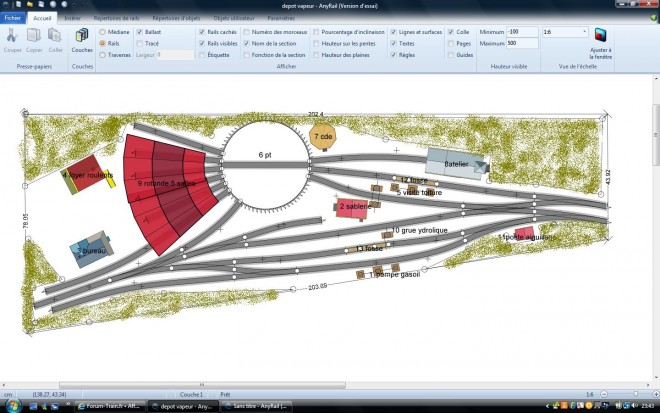This screenshot has width=660, height=413.
Task: Open the quick access toolbar customize arrow
Action: [x=75, y=5]
